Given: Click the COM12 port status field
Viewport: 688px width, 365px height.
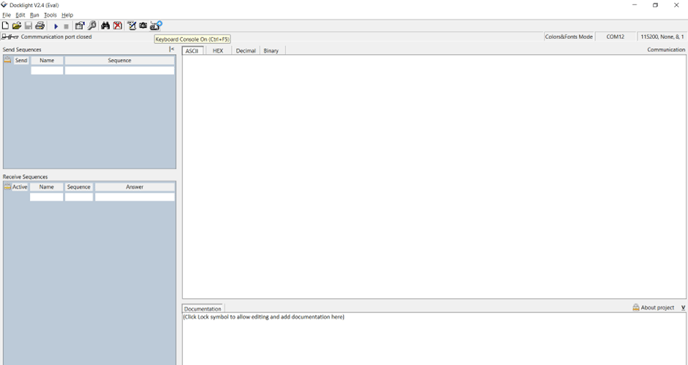Looking at the screenshot, I should pos(615,37).
